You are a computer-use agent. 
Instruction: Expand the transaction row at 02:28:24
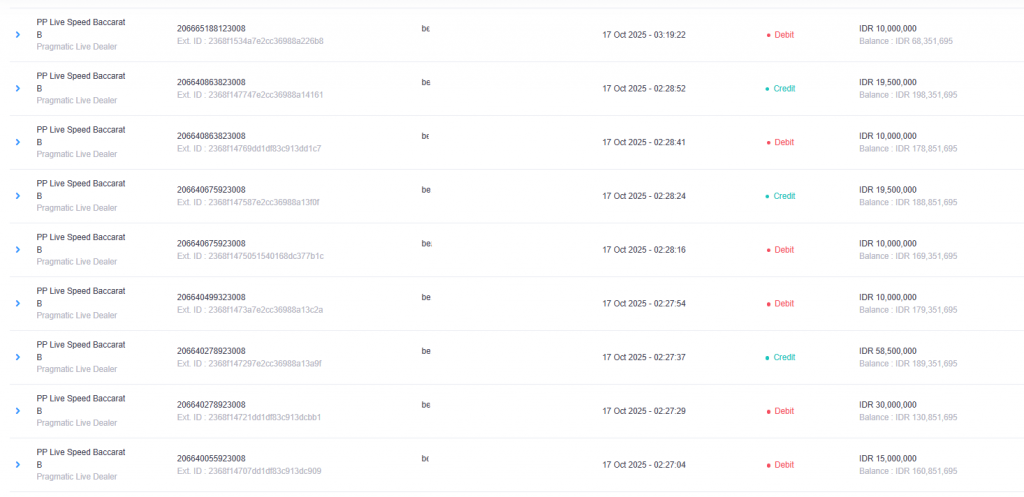tap(17, 196)
